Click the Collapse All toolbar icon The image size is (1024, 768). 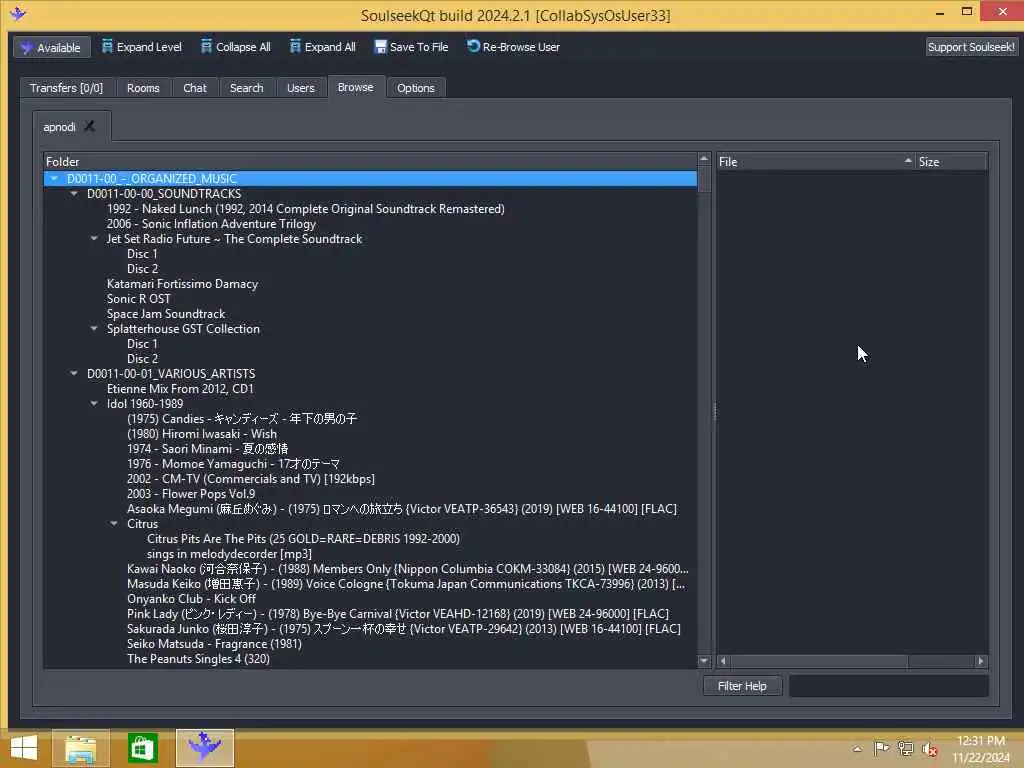206,46
